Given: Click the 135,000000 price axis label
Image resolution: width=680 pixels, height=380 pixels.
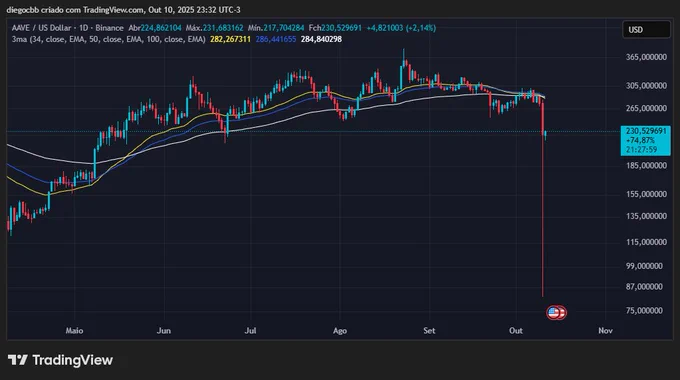Looking at the screenshot, I should click(646, 216).
